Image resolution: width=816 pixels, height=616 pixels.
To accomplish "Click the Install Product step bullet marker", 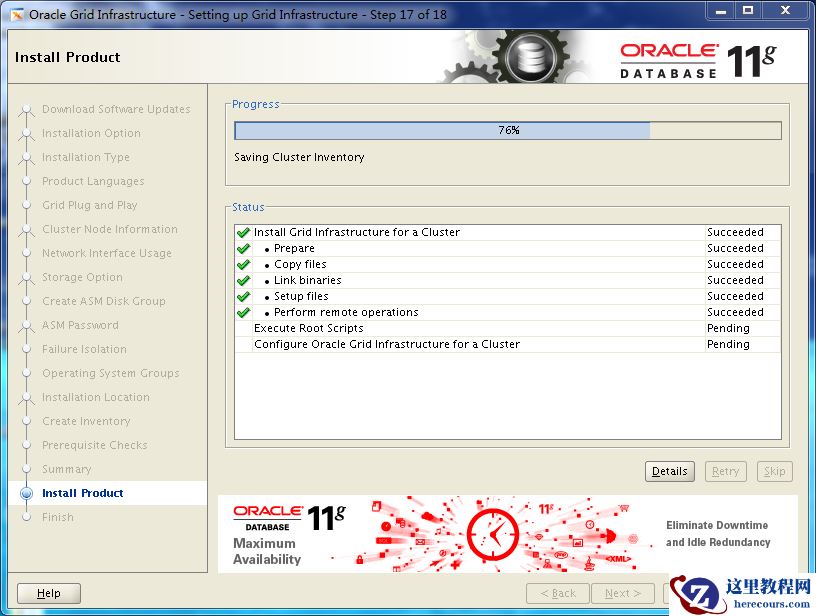I will click(26, 493).
